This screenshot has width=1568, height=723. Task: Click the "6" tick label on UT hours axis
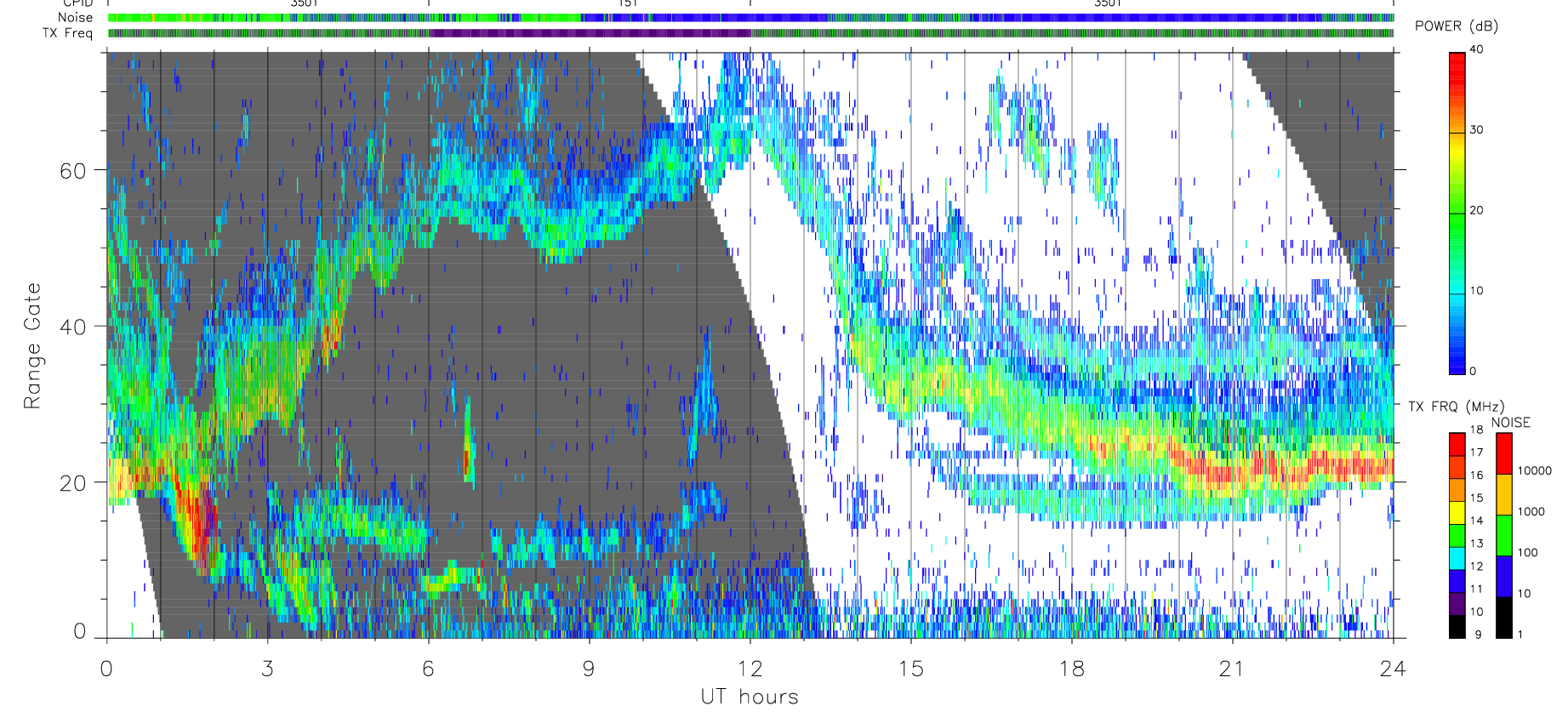pos(428,669)
